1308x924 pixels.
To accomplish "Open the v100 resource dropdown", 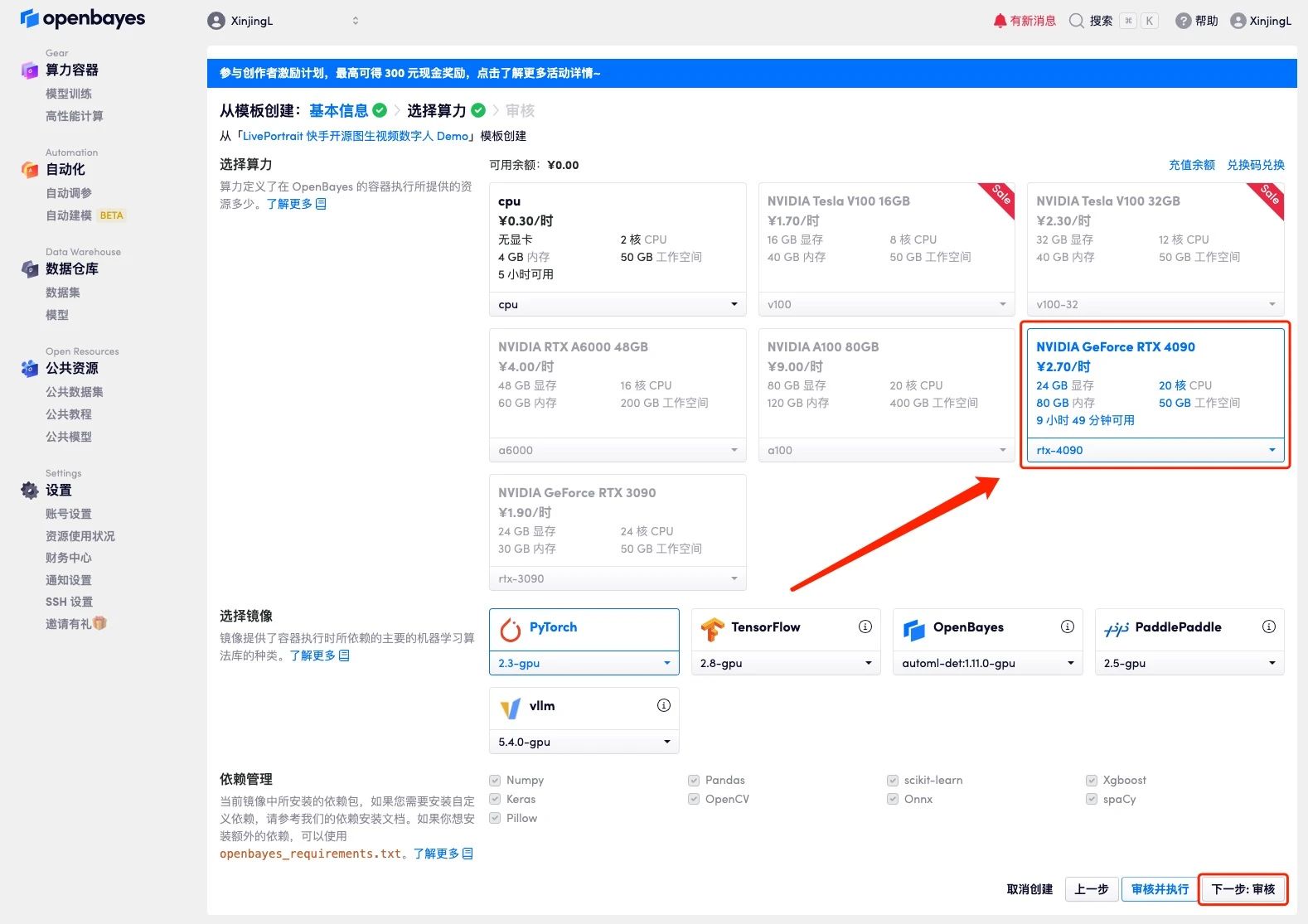I will tap(887, 304).
